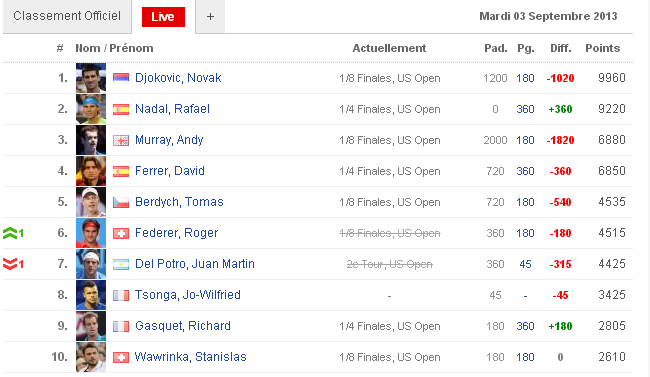Select the red Live tab

[x=163, y=17]
